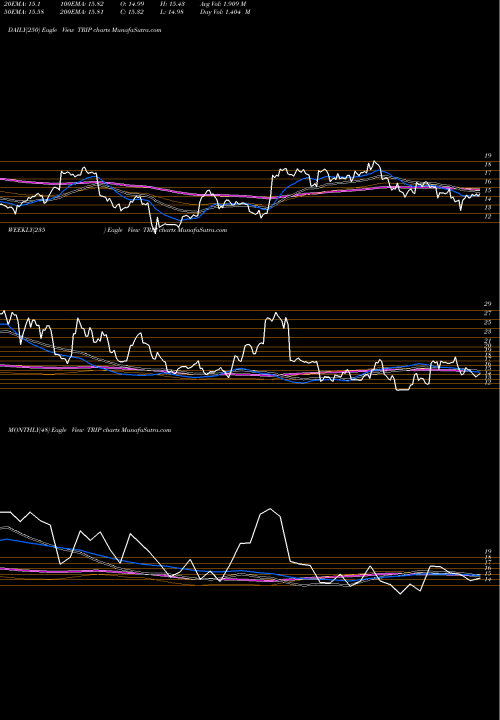
Task: Select the high price 'H:' value
Action: pos(172,4)
